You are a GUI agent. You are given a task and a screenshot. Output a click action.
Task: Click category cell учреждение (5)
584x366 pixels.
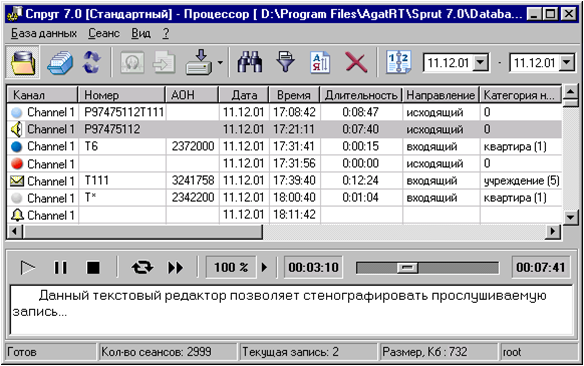point(521,181)
